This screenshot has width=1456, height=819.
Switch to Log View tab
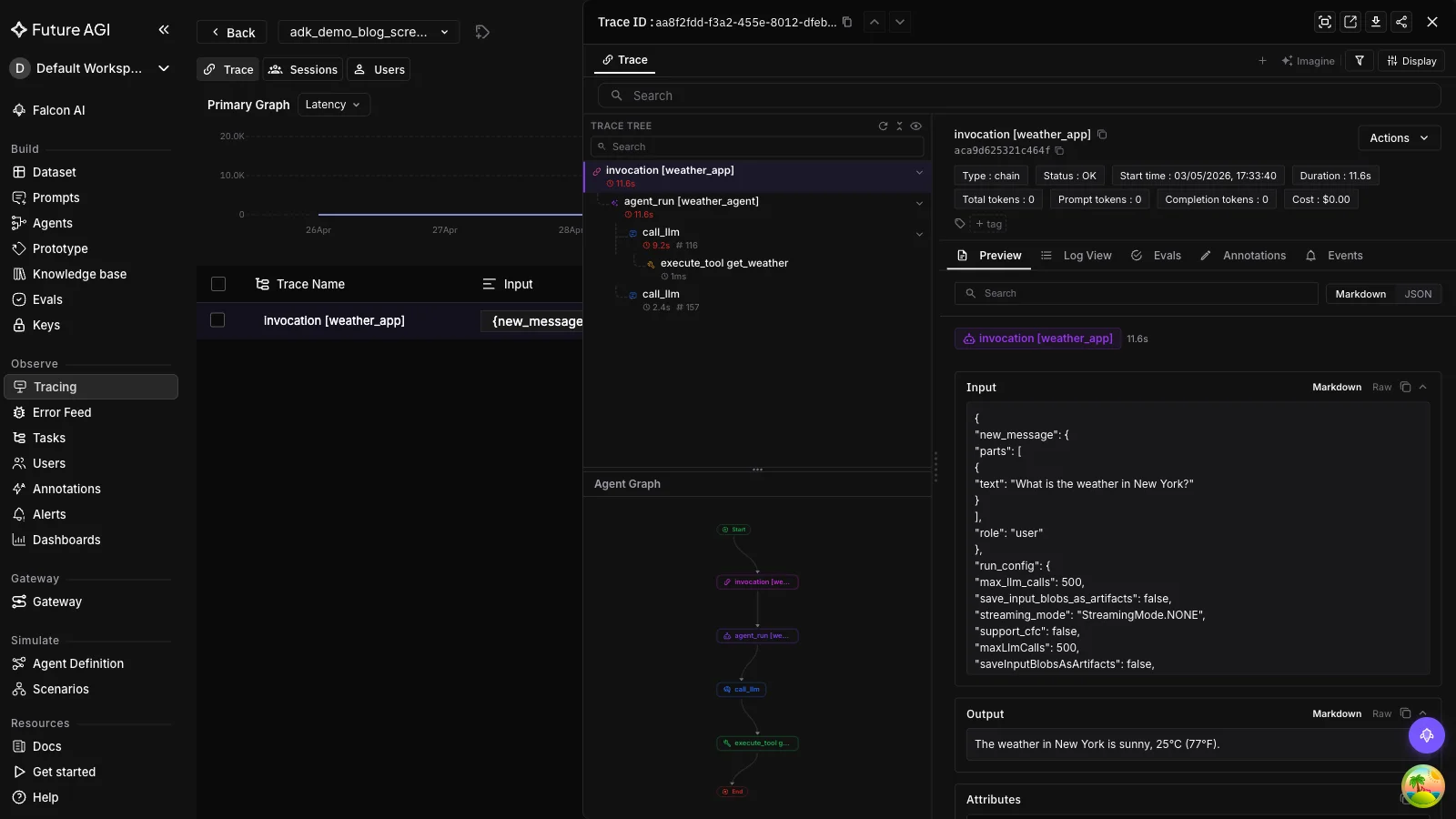click(1077, 256)
